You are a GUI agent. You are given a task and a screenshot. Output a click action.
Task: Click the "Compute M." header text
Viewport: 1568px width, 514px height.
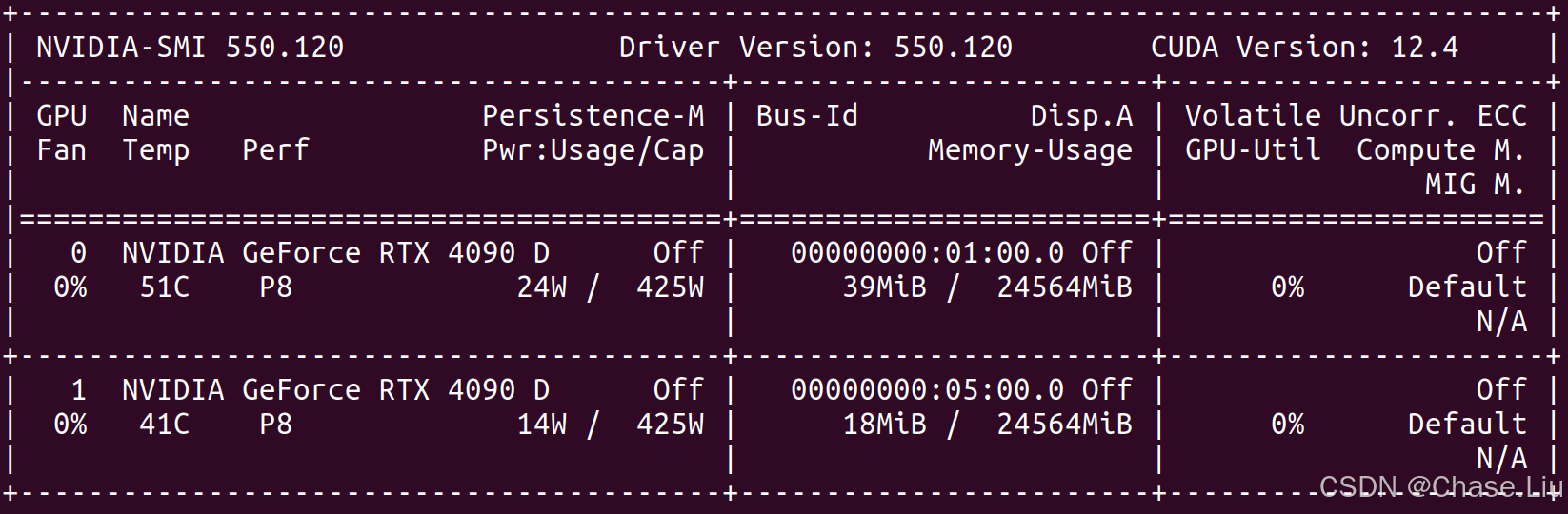coord(1441,150)
